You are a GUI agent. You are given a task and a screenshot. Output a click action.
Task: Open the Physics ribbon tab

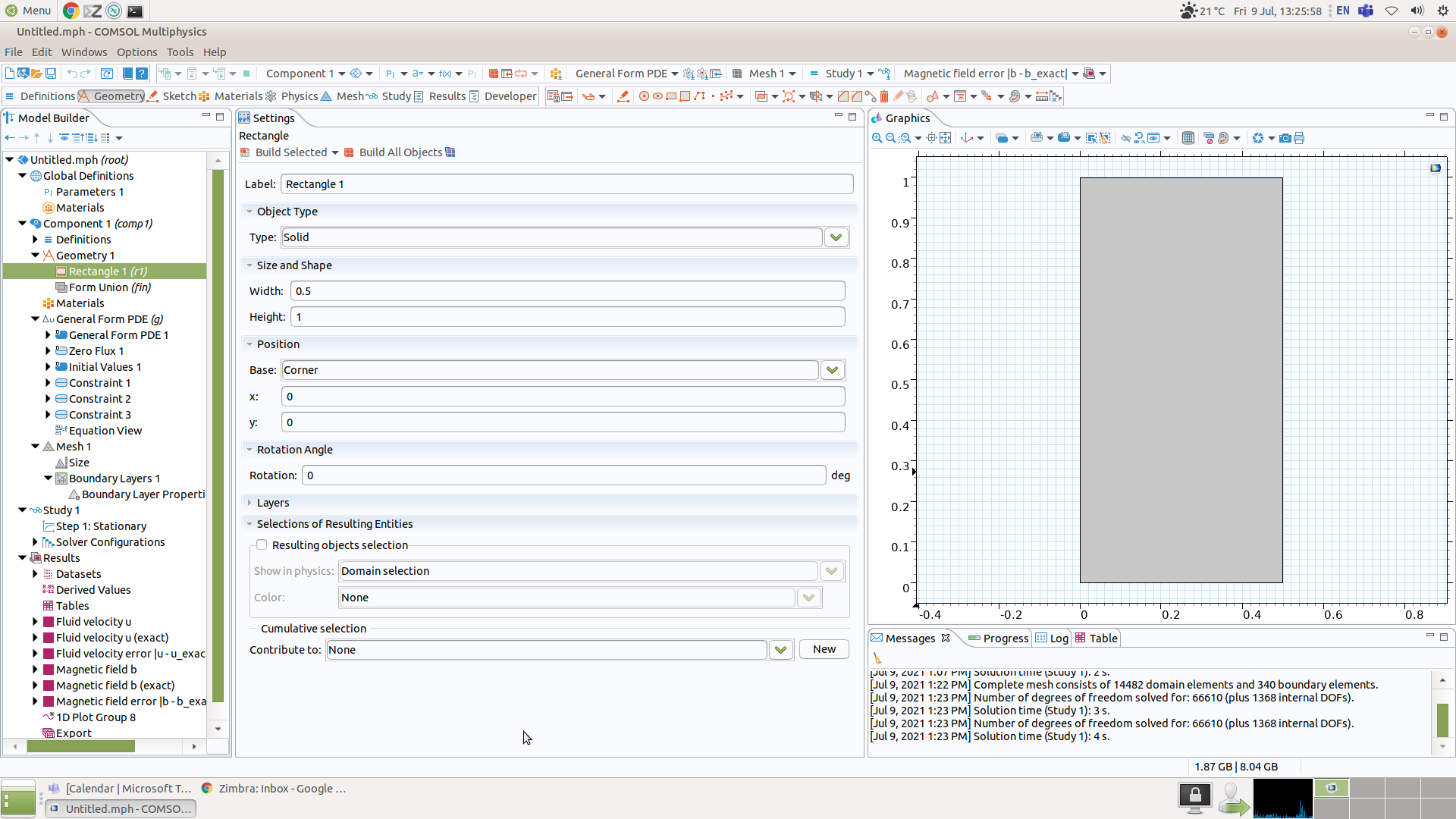point(292,96)
